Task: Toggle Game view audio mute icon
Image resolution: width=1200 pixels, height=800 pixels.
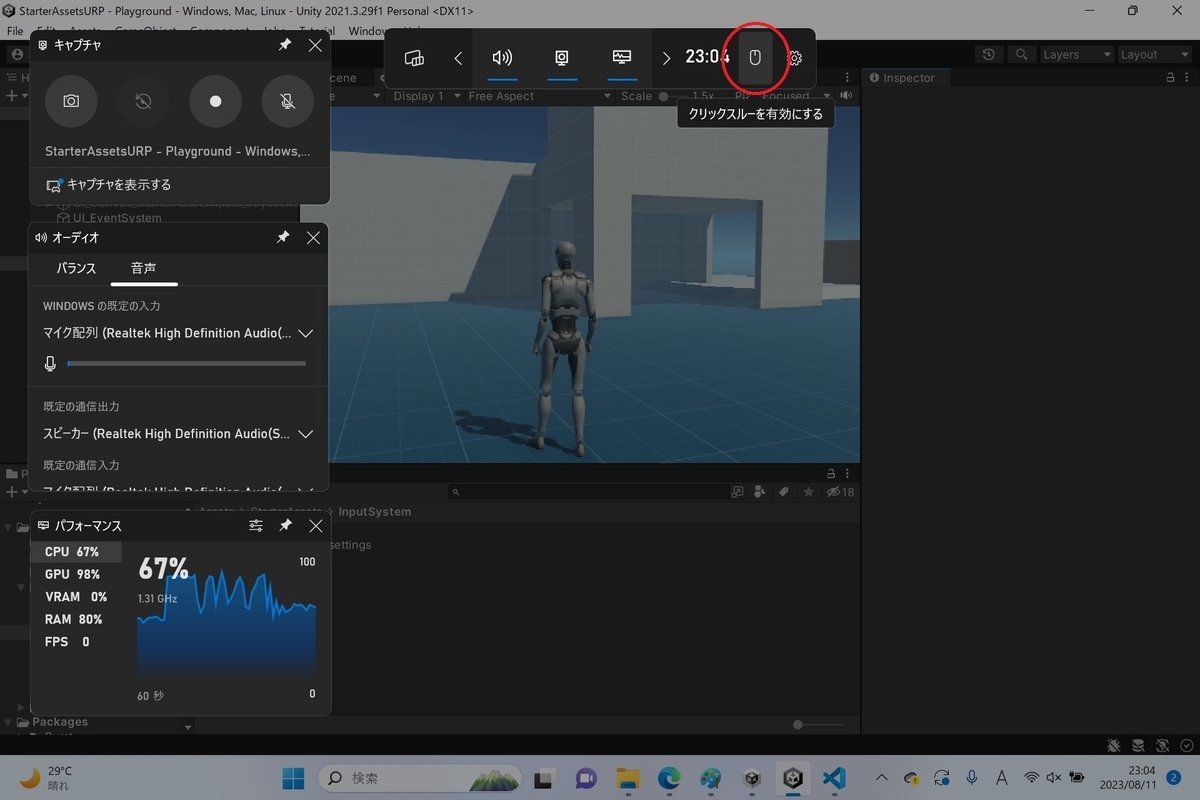Action: pos(847,96)
